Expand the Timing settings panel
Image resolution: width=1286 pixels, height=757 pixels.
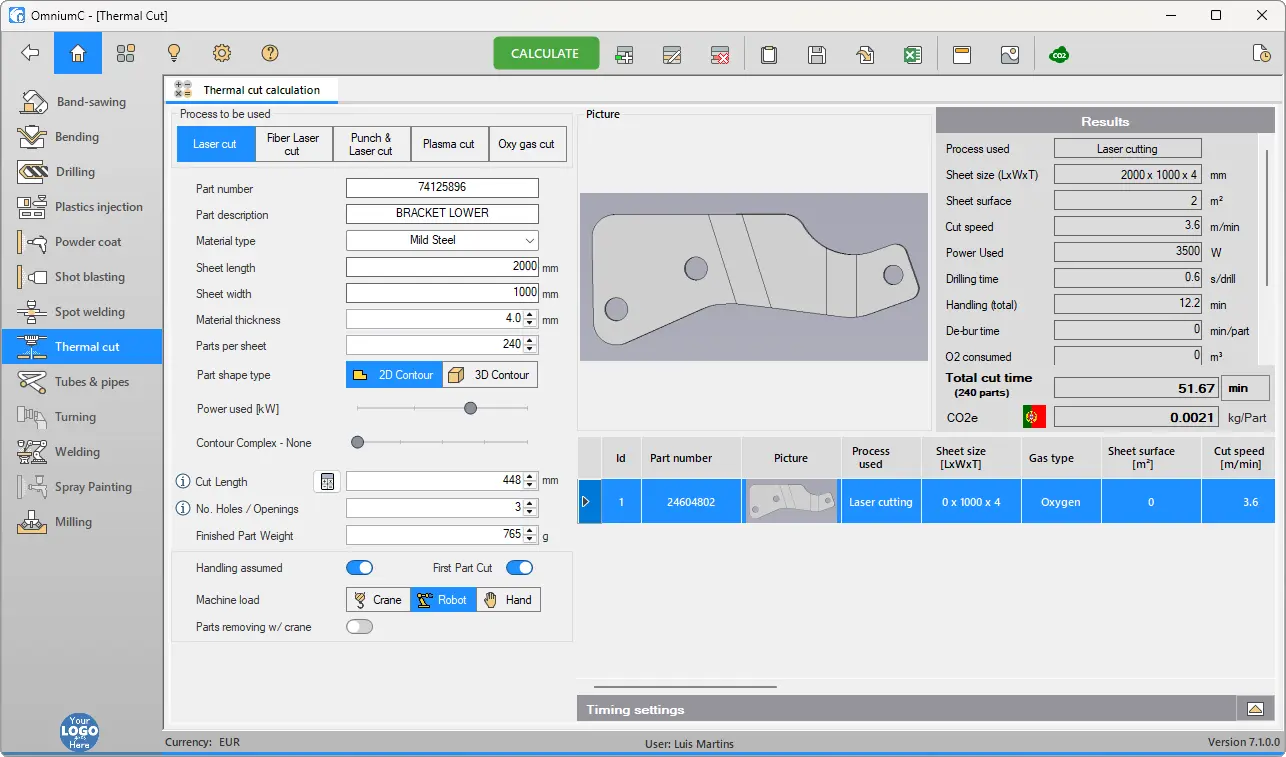[x=1255, y=709]
